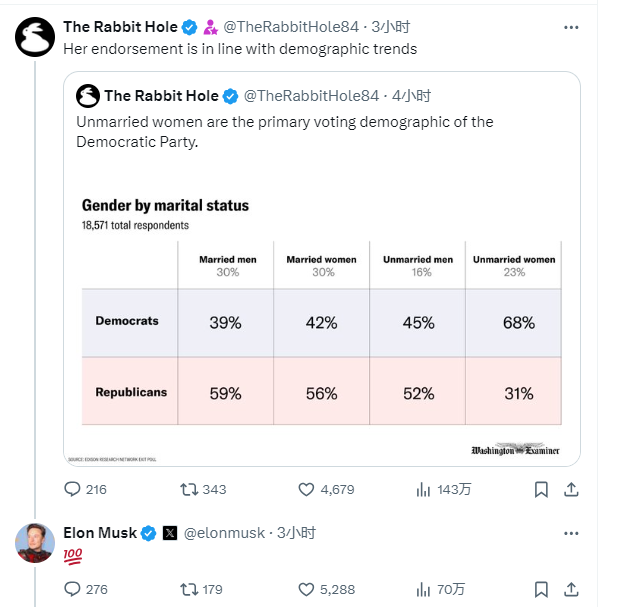Open the @elonmusk handle link

pos(224,533)
